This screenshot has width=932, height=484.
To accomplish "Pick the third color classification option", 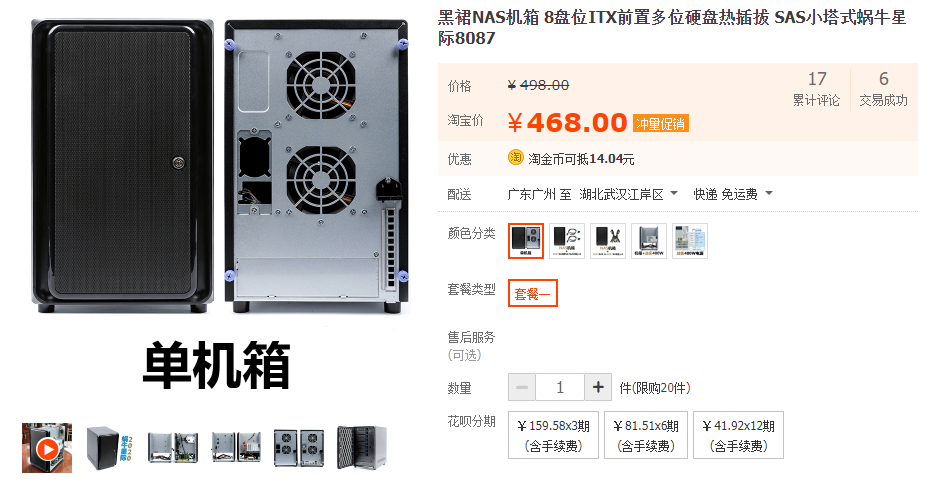I will pos(608,241).
